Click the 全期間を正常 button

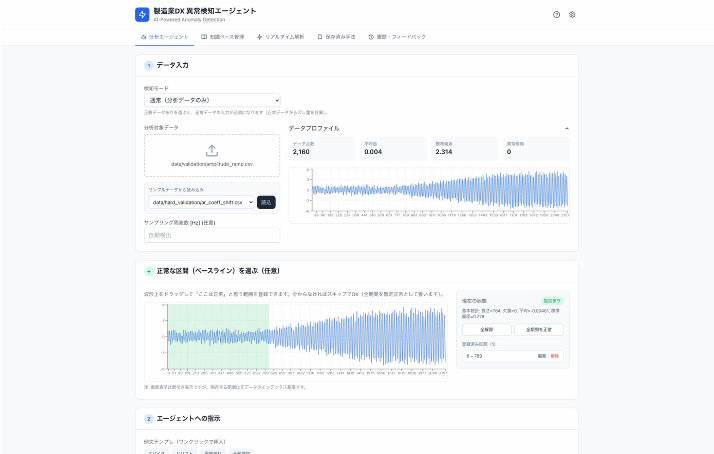[539, 329]
